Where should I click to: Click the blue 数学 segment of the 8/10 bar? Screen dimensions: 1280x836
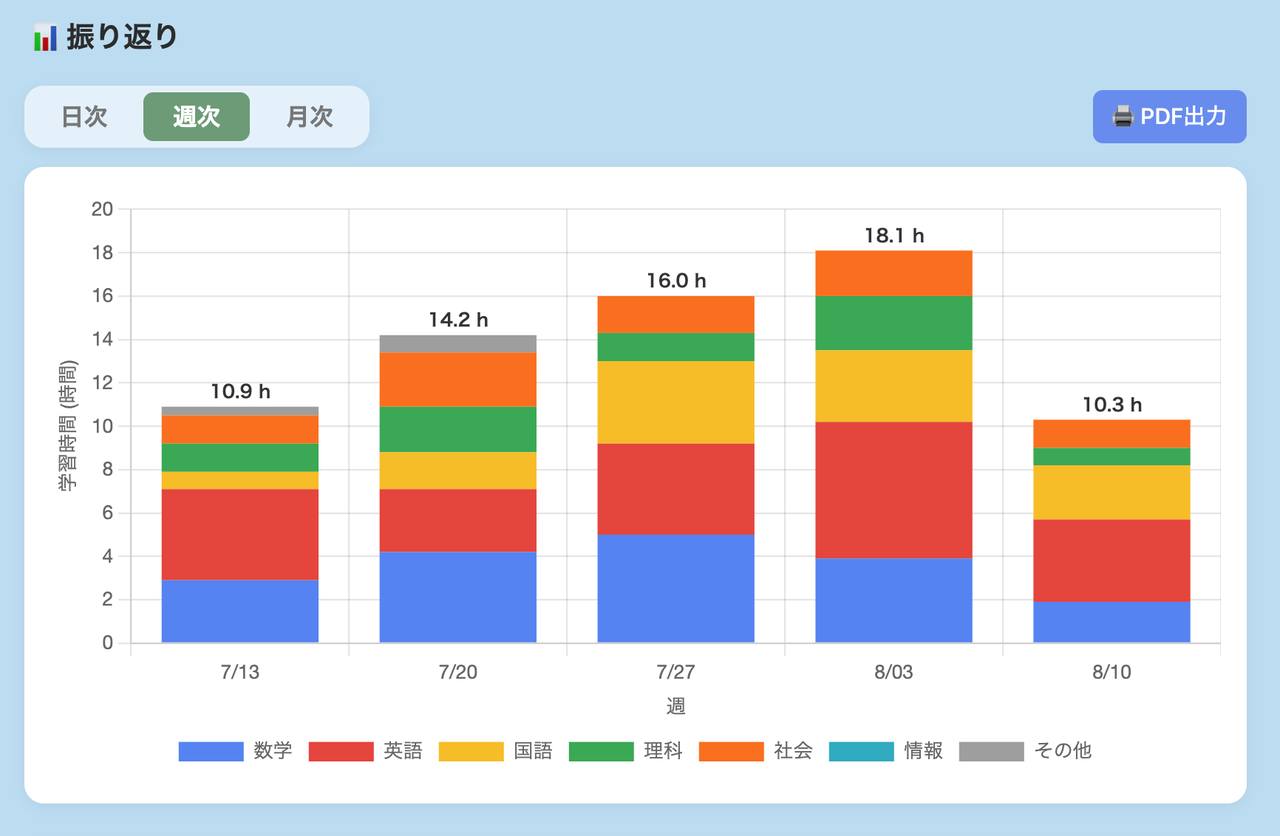1112,622
